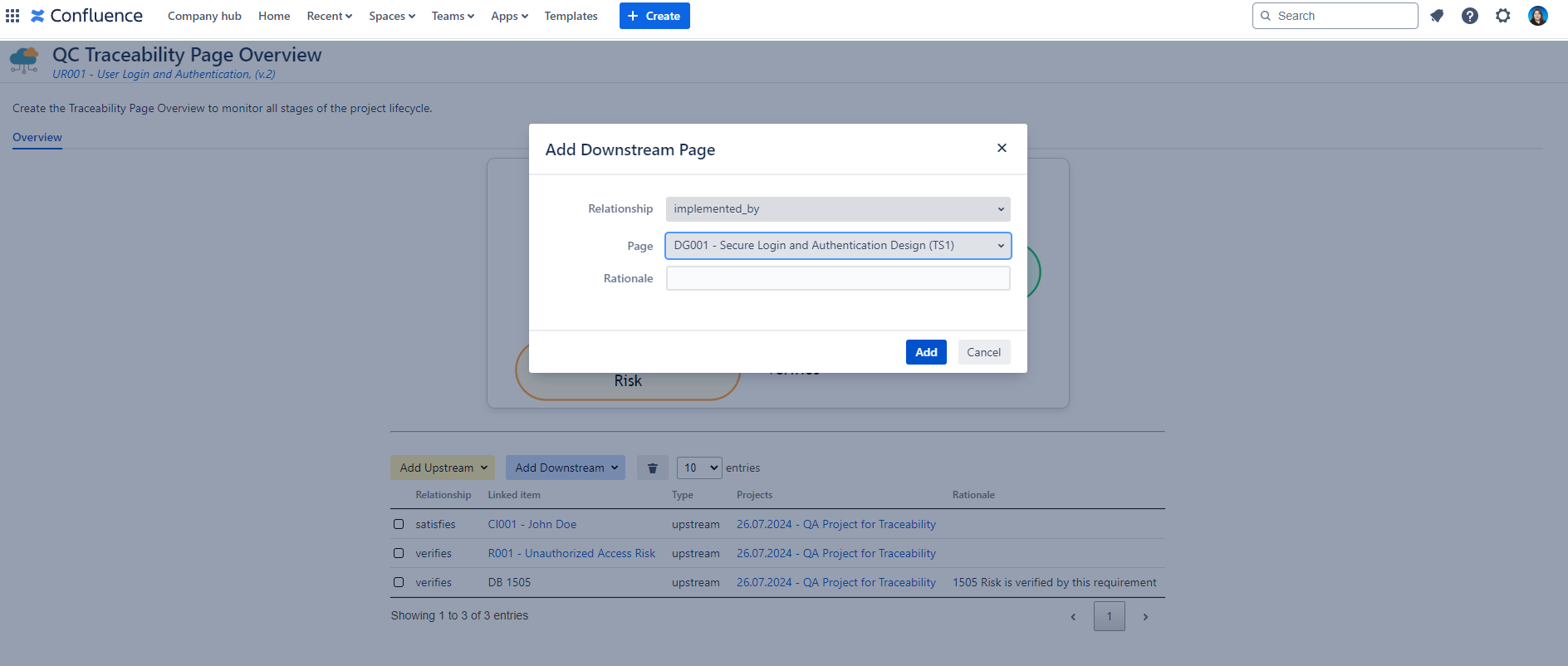This screenshot has width=1568, height=666.
Task: Click the Confluence logo
Action: tap(87, 16)
